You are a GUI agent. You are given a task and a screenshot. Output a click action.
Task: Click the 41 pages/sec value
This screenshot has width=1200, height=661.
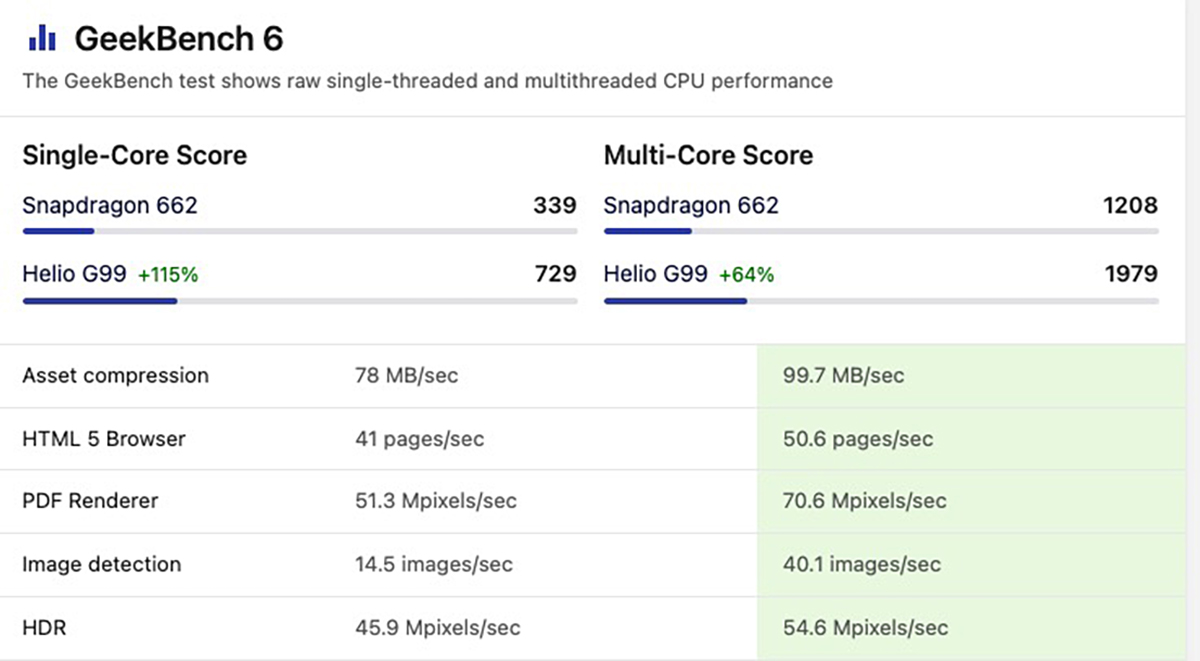pos(419,439)
